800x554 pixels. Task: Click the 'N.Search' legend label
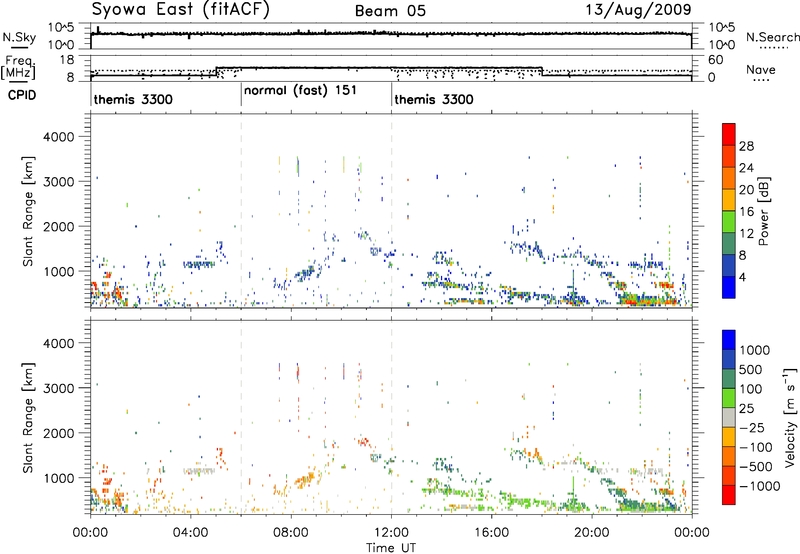[772, 37]
